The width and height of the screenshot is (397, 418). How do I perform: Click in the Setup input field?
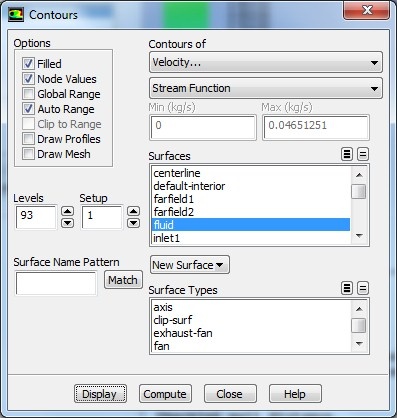point(102,217)
